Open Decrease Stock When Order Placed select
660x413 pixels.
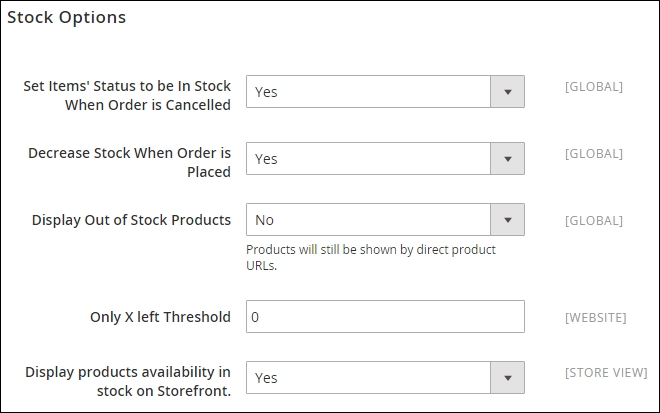tap(368, 159)
